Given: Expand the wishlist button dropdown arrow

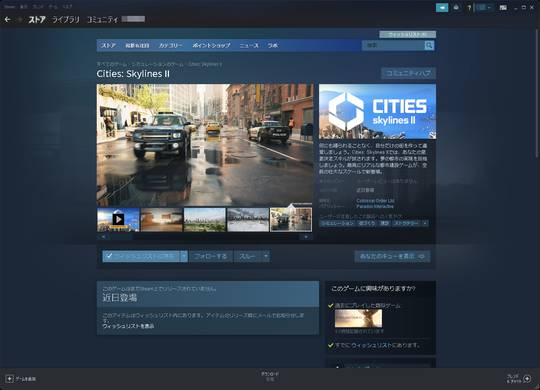Looking at the screenshot, I should (x=184, y=256).
